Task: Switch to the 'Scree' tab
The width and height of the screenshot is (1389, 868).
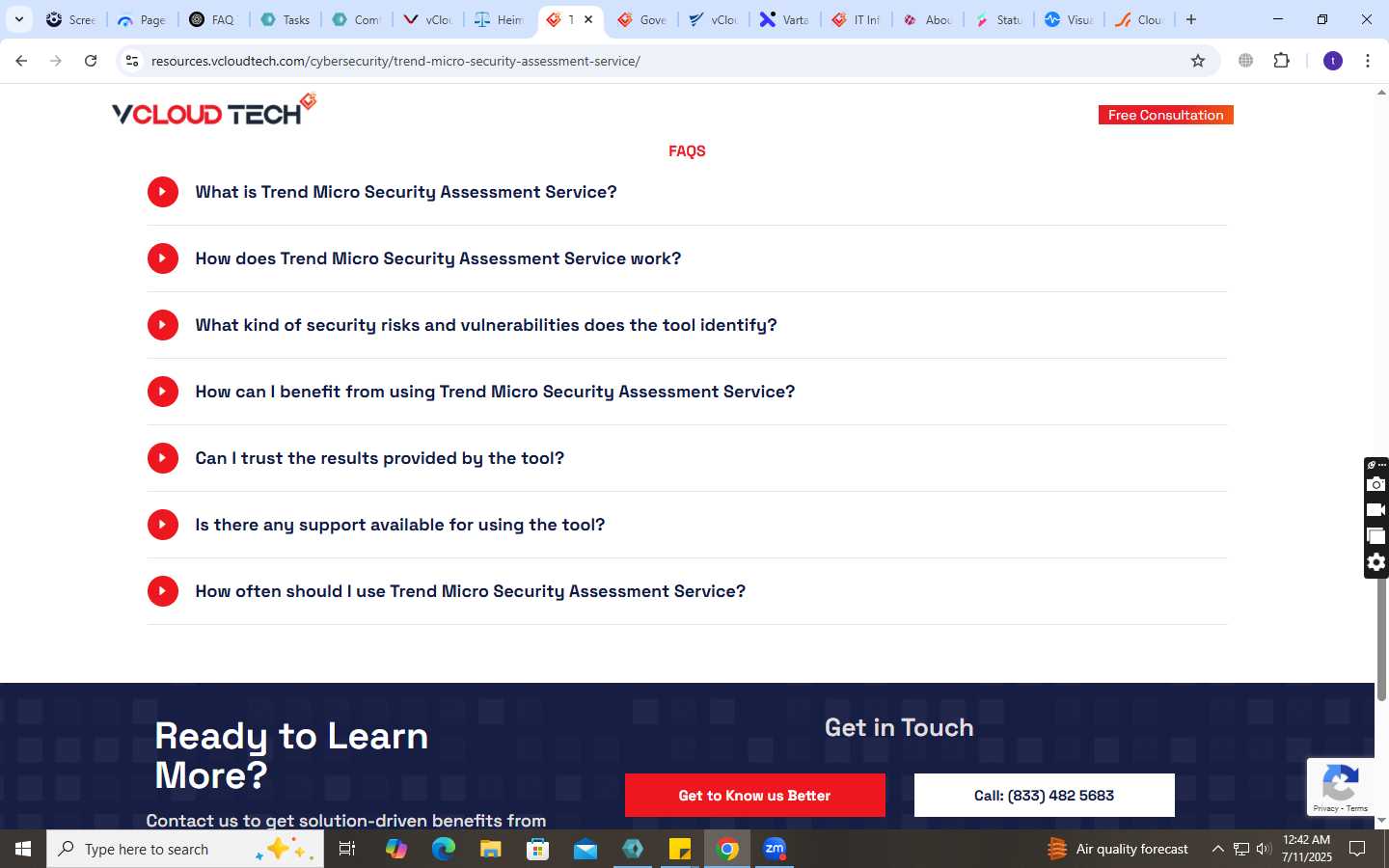Action: [70, 19]
